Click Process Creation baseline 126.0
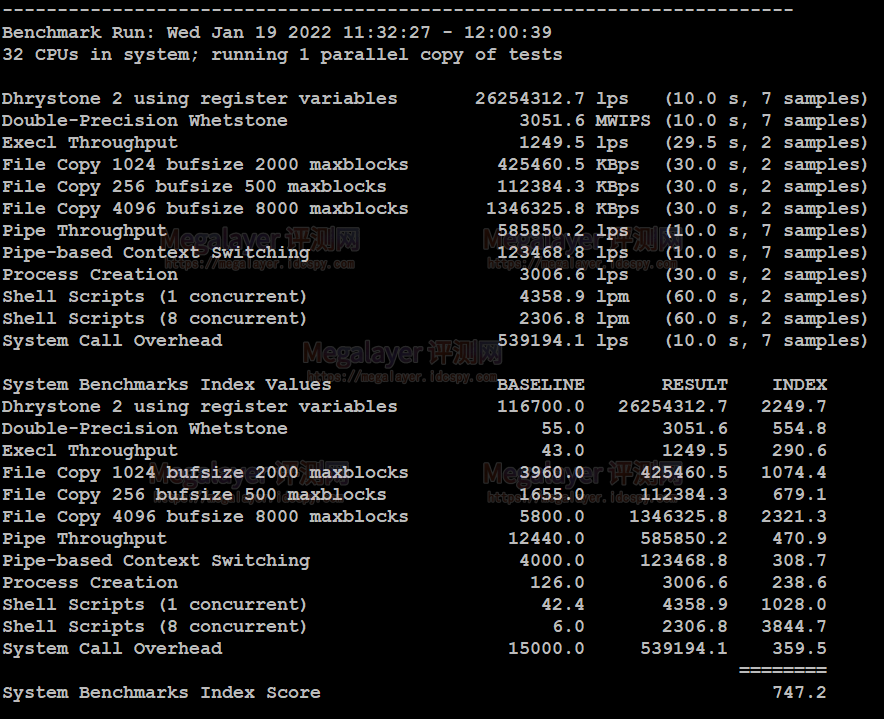The width and height of the screenshot is (884, 719). (557, 583)
